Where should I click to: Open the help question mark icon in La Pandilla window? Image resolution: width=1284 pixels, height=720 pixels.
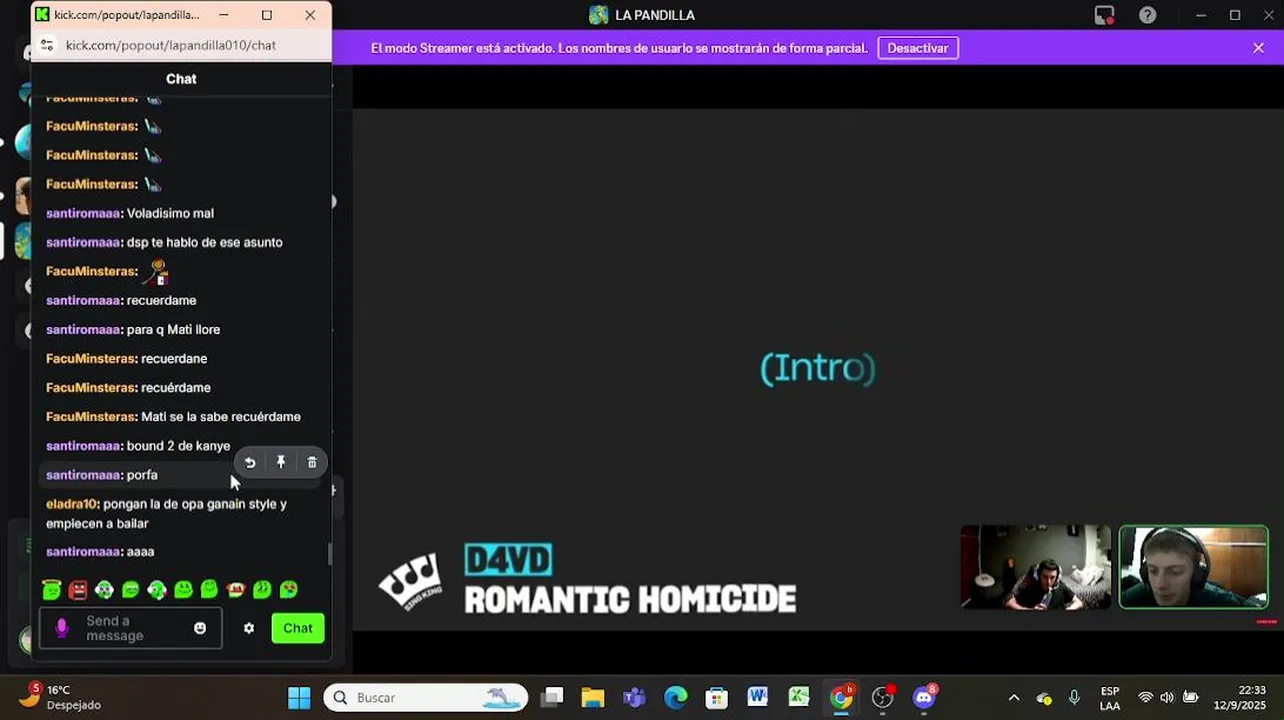[x=1148, y=15]
